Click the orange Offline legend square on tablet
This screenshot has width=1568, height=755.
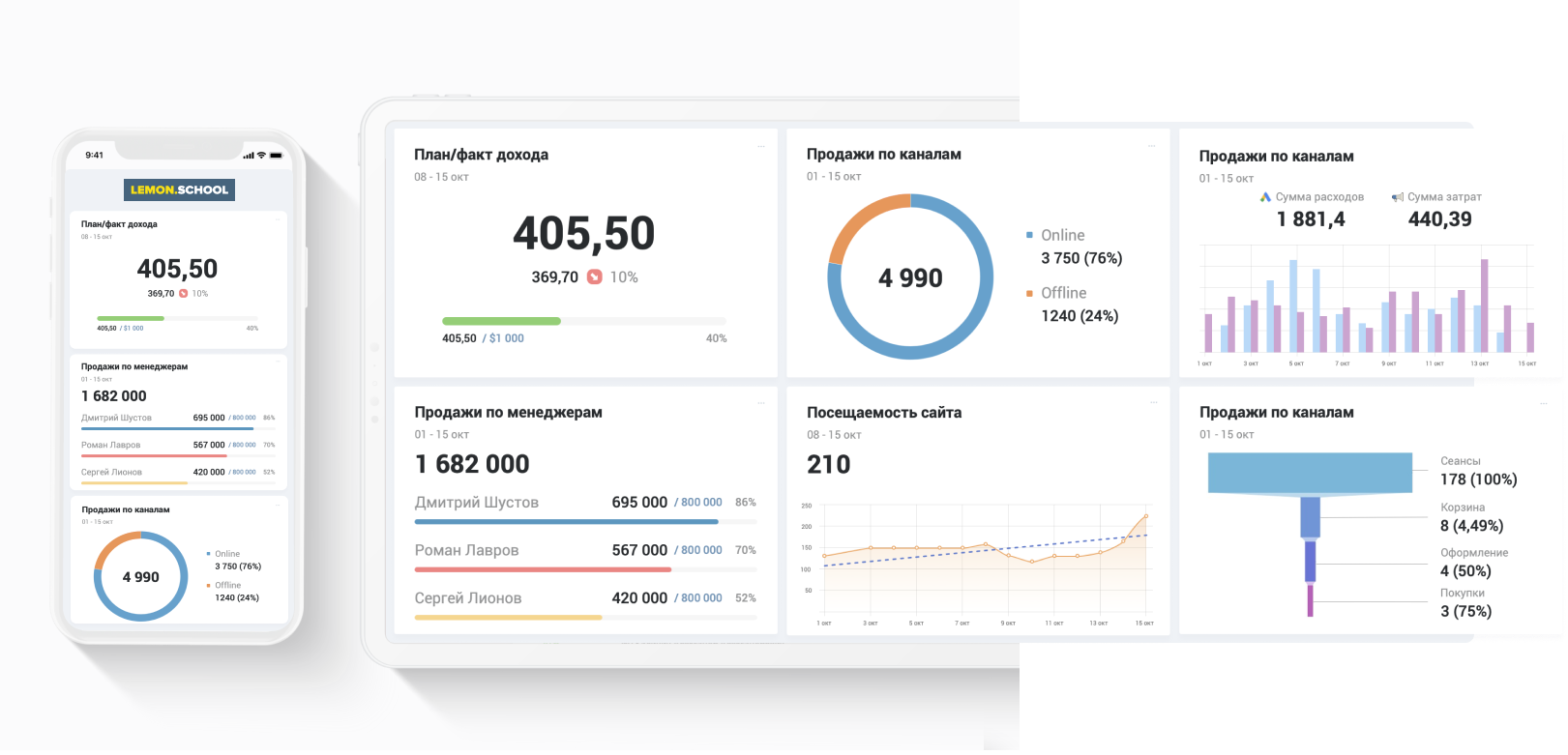(1029, 293)
